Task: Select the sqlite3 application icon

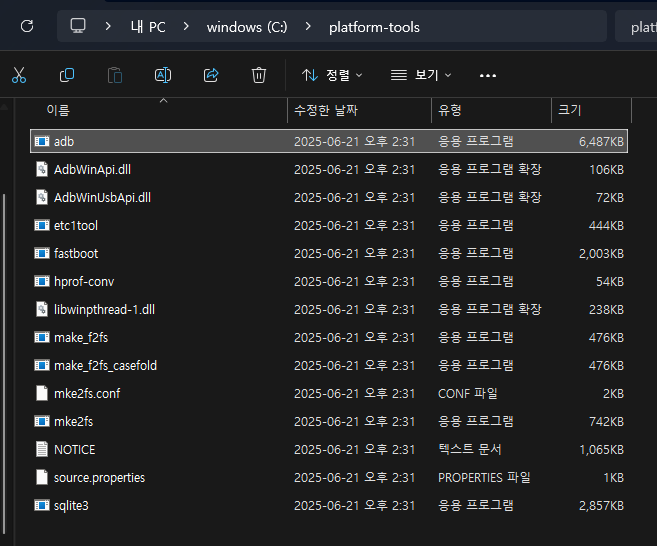Action: (42, 505)
